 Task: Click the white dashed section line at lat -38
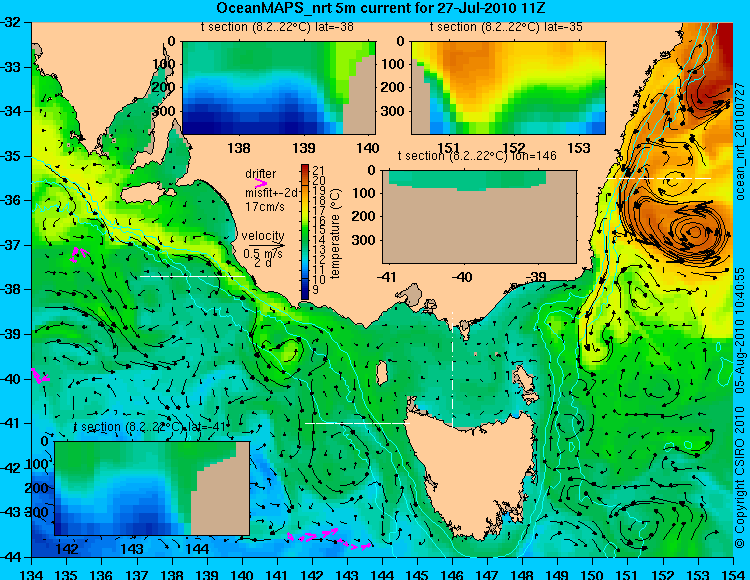click(x=192, y=276)
